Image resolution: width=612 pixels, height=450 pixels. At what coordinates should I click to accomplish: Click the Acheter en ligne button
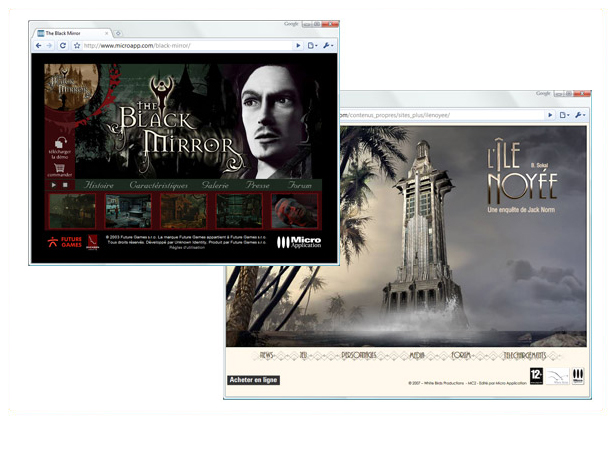(253, 380)
